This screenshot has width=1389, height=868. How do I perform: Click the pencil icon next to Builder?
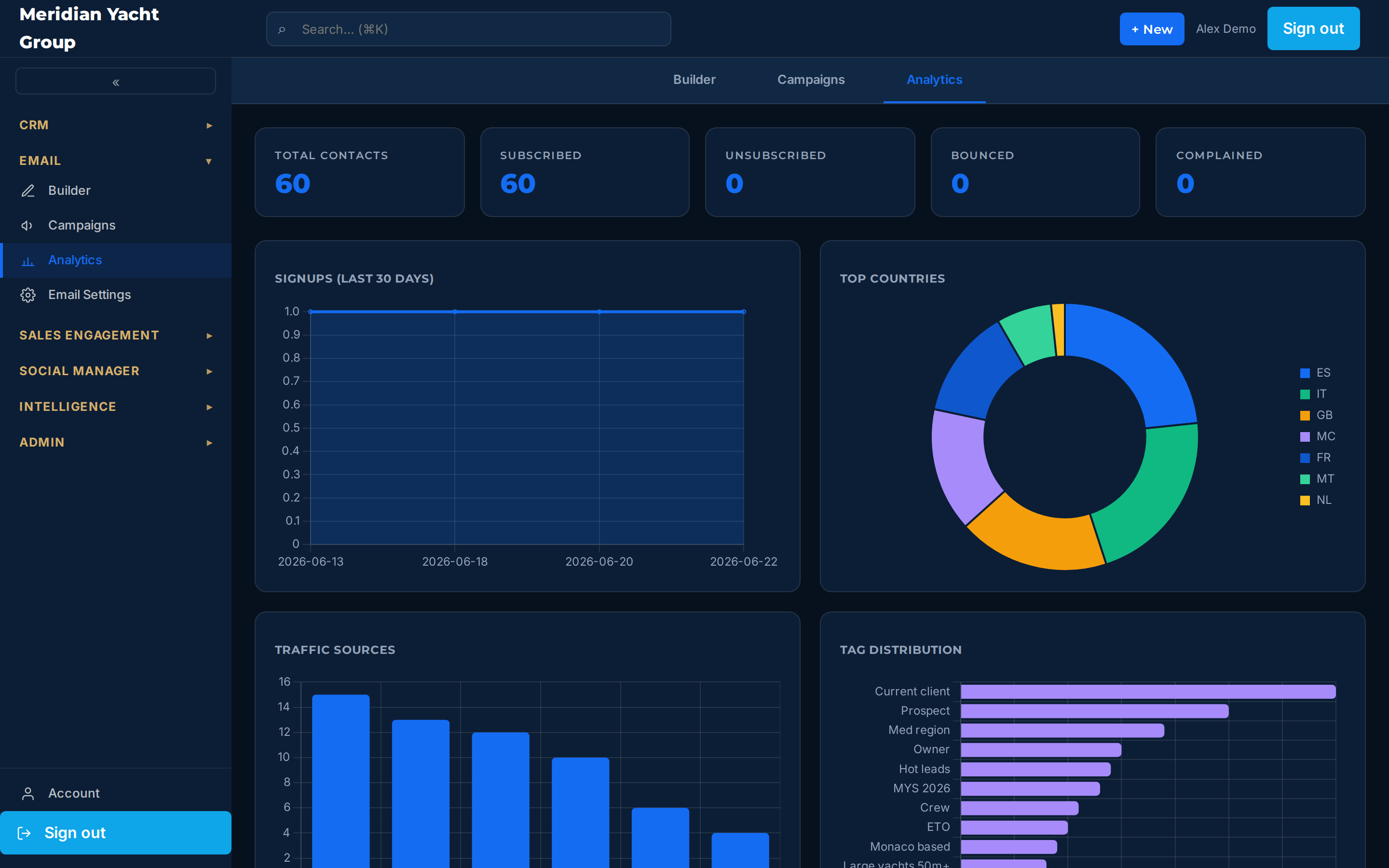coord(27,190)
